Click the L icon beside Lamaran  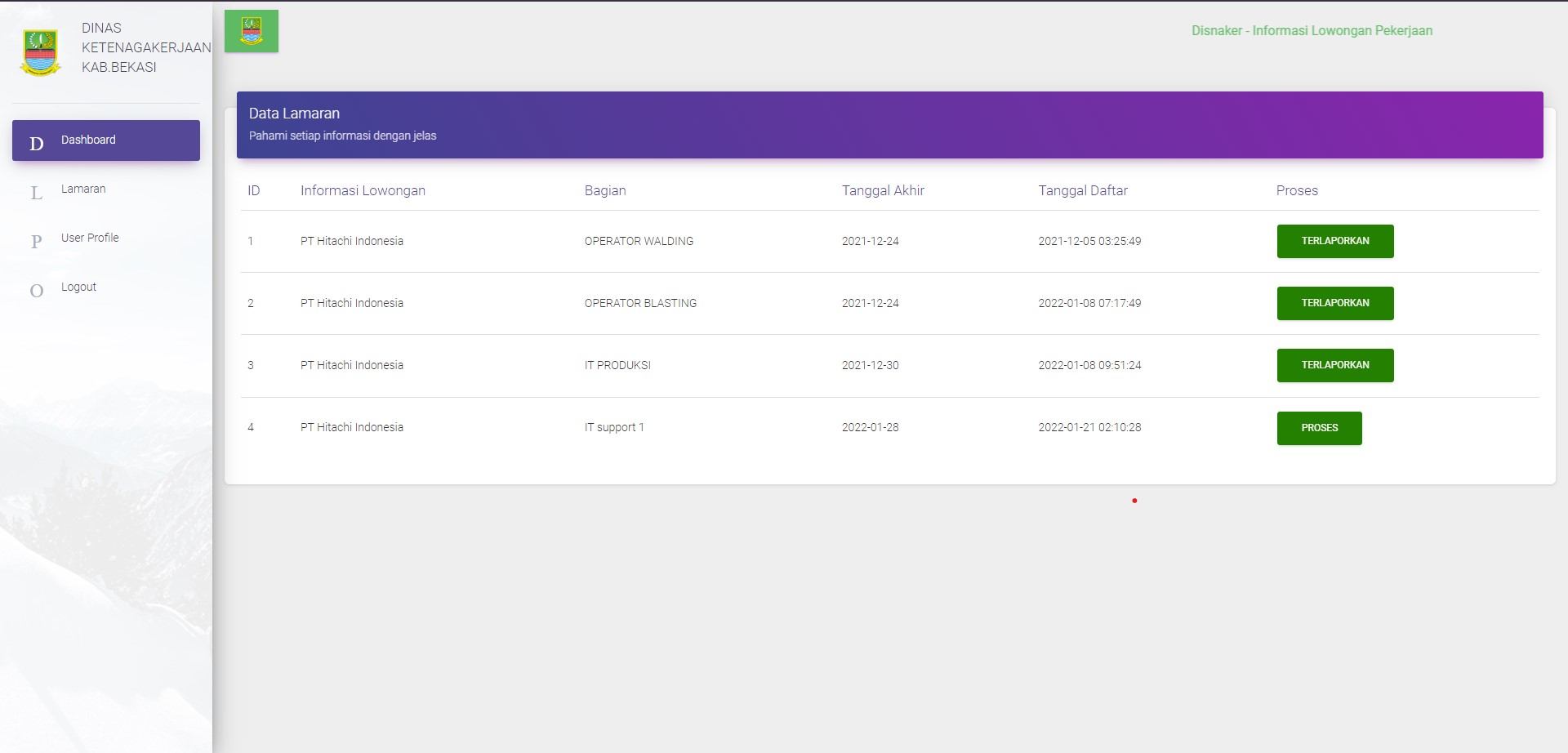(x=37, y=193)
